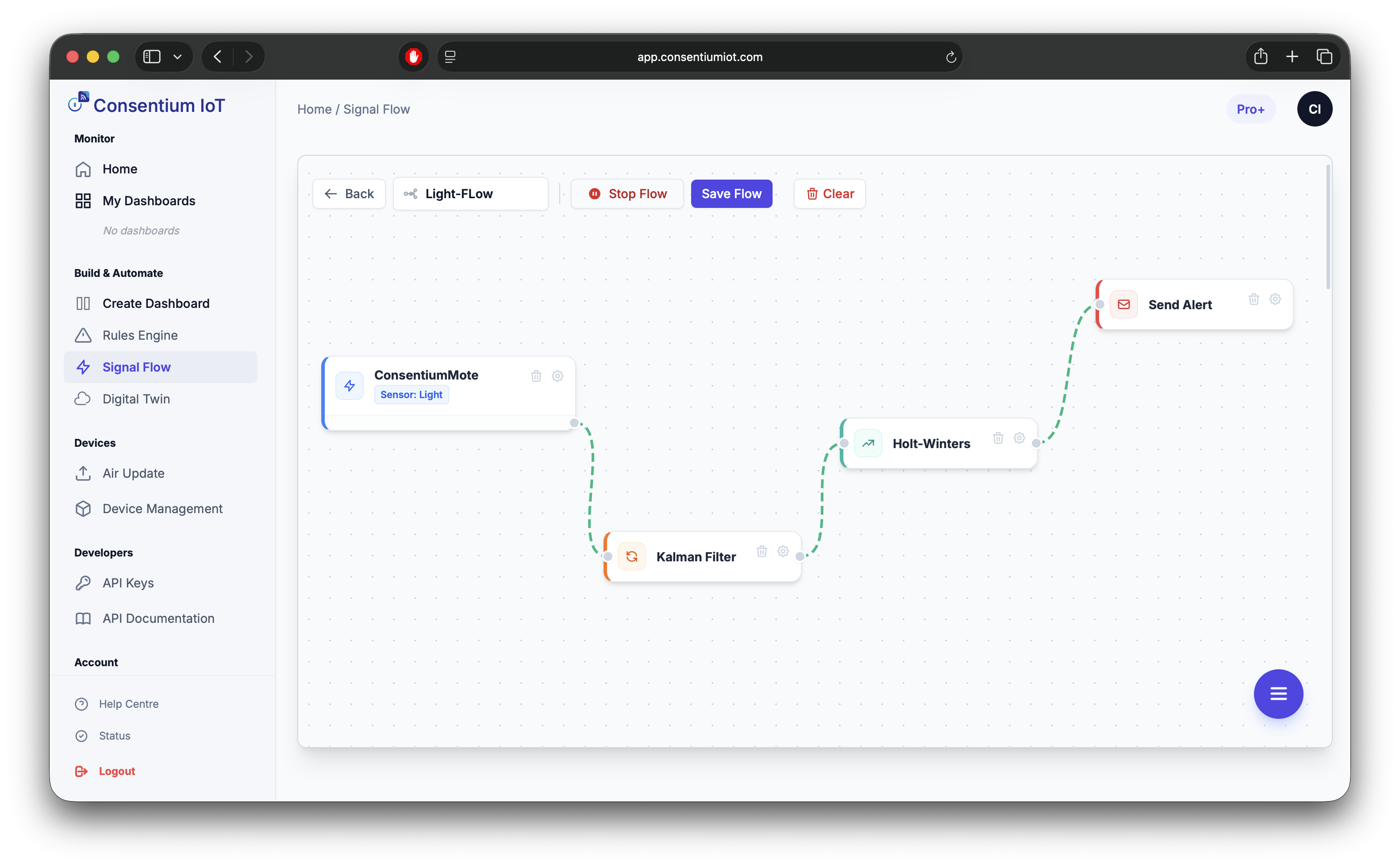This screenshot has height=867, width=1400.
Task: Click the Consentium IoT logo
Action: pyautogui.click(x=147, y=105)
